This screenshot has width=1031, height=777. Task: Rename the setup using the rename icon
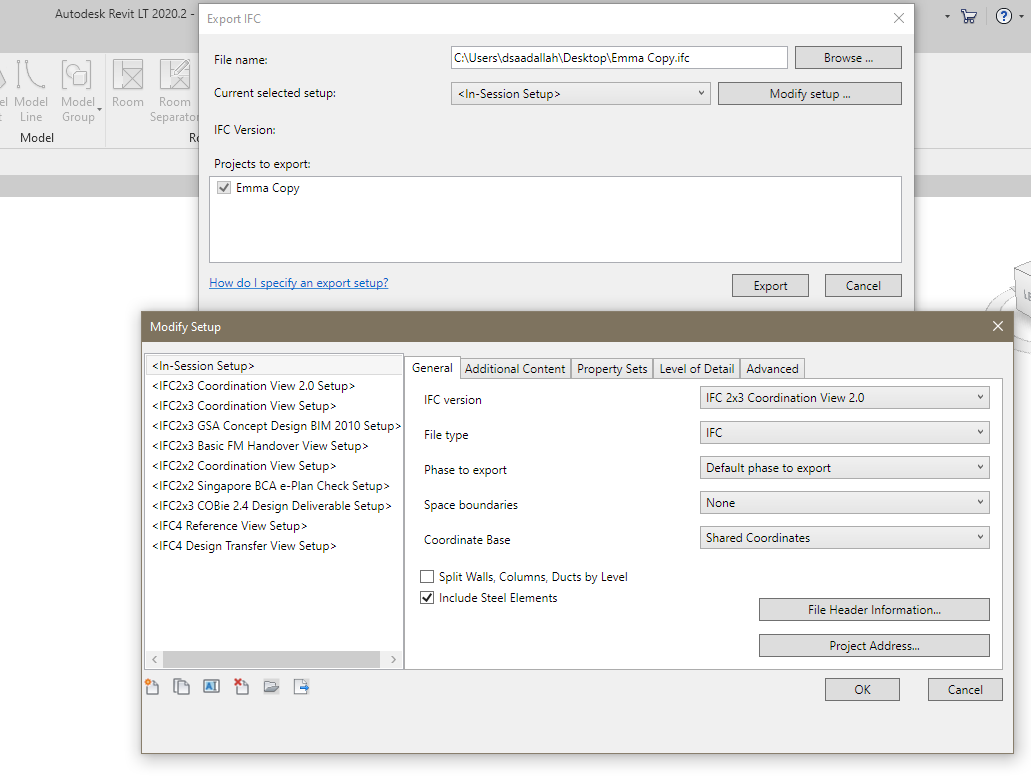point(211,686)
